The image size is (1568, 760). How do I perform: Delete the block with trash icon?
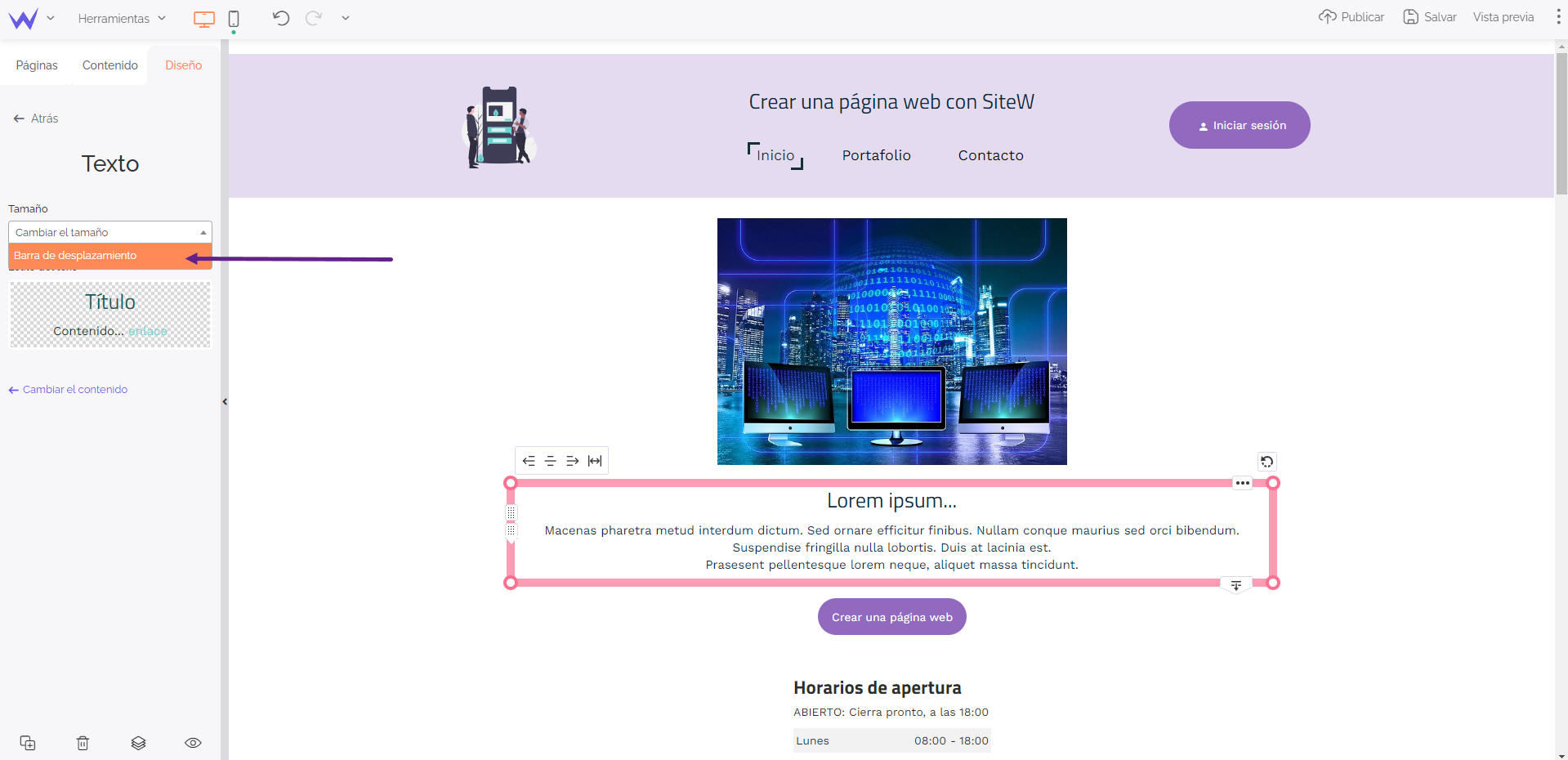coord(83,743)
